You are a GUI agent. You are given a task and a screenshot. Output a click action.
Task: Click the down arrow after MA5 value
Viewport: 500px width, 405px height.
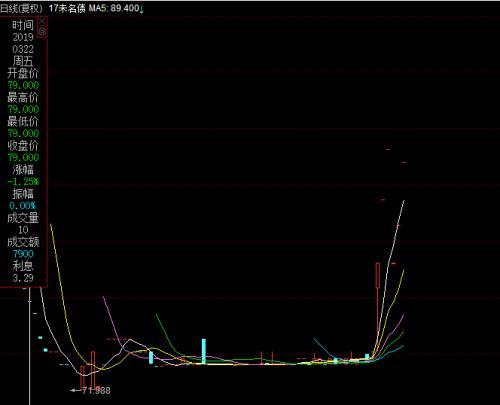coord(142,10)
